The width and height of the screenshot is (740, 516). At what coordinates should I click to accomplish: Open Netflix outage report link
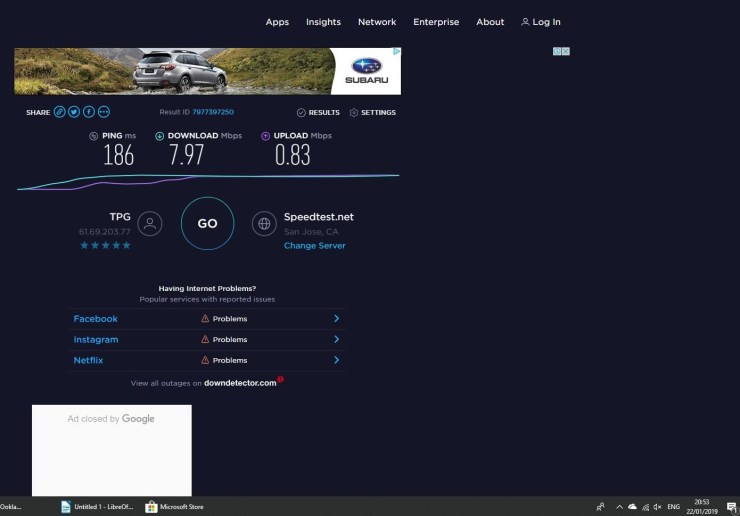tap(88, 360)
